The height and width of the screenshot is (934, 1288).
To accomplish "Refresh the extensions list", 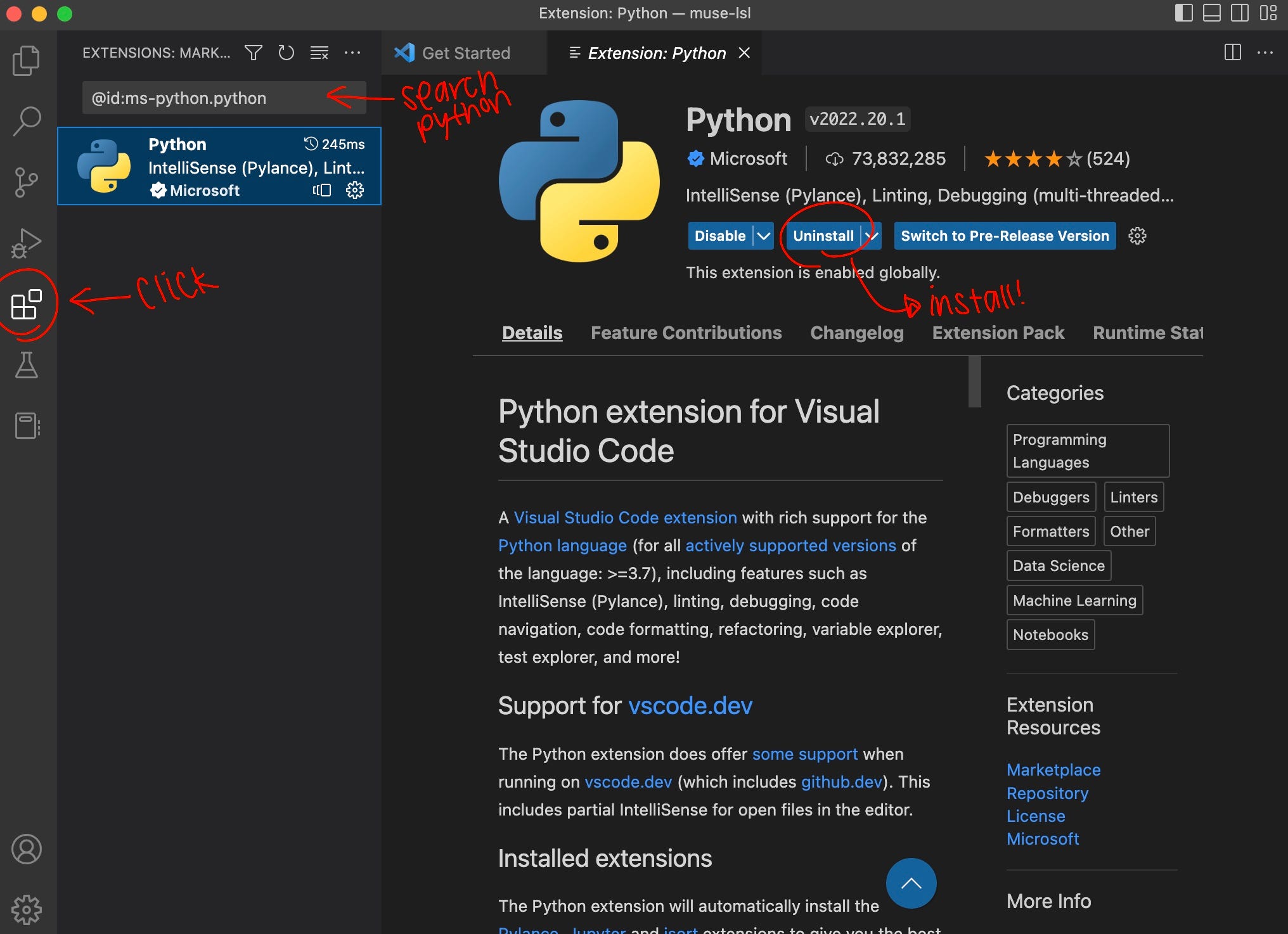I will point(287,53).
